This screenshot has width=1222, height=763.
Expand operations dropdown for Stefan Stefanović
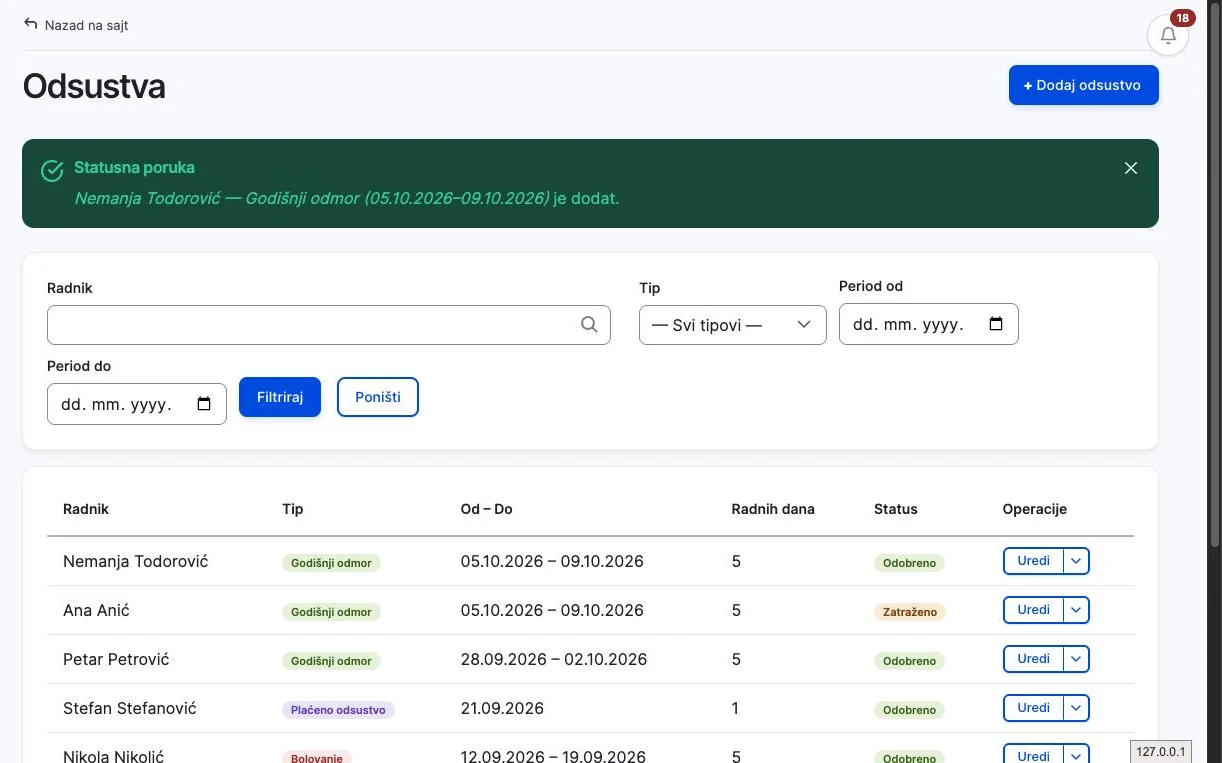click(x=1076, y=708)
